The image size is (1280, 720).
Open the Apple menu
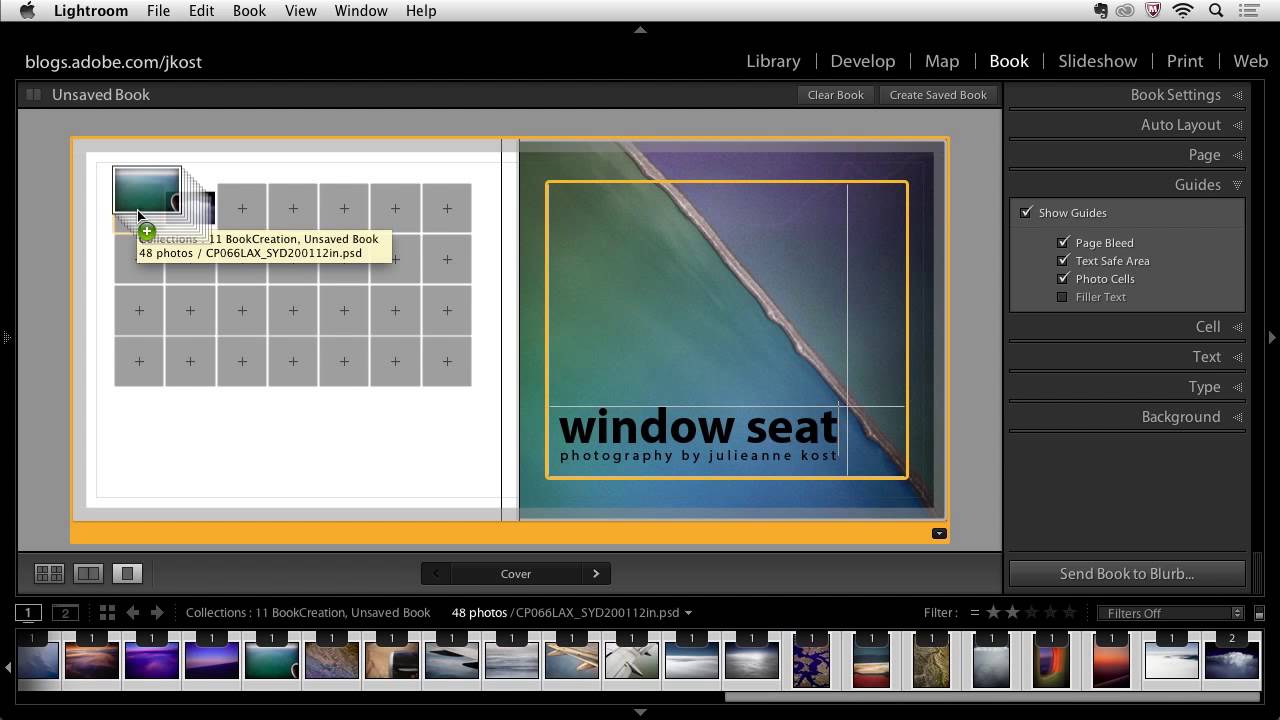[x=27, y=11]
